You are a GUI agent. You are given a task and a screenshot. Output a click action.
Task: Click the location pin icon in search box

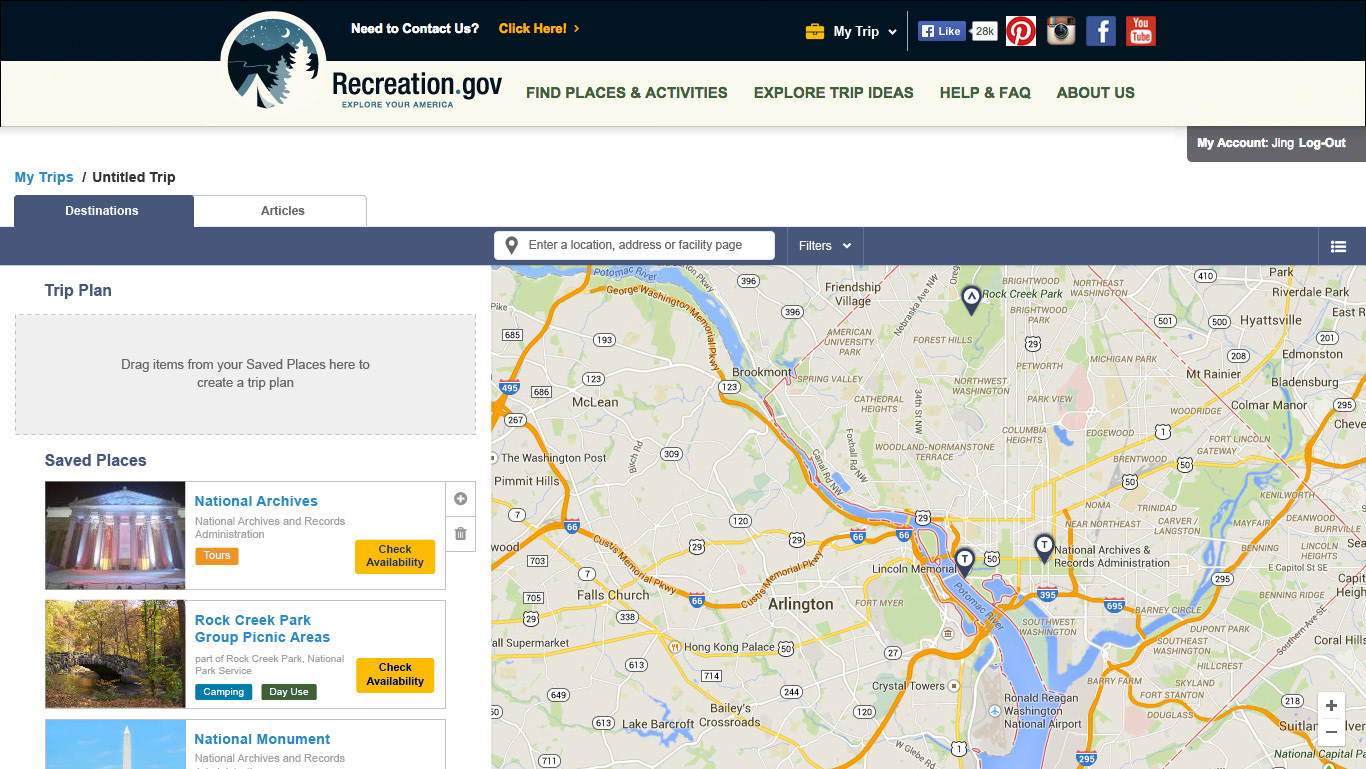512,245
